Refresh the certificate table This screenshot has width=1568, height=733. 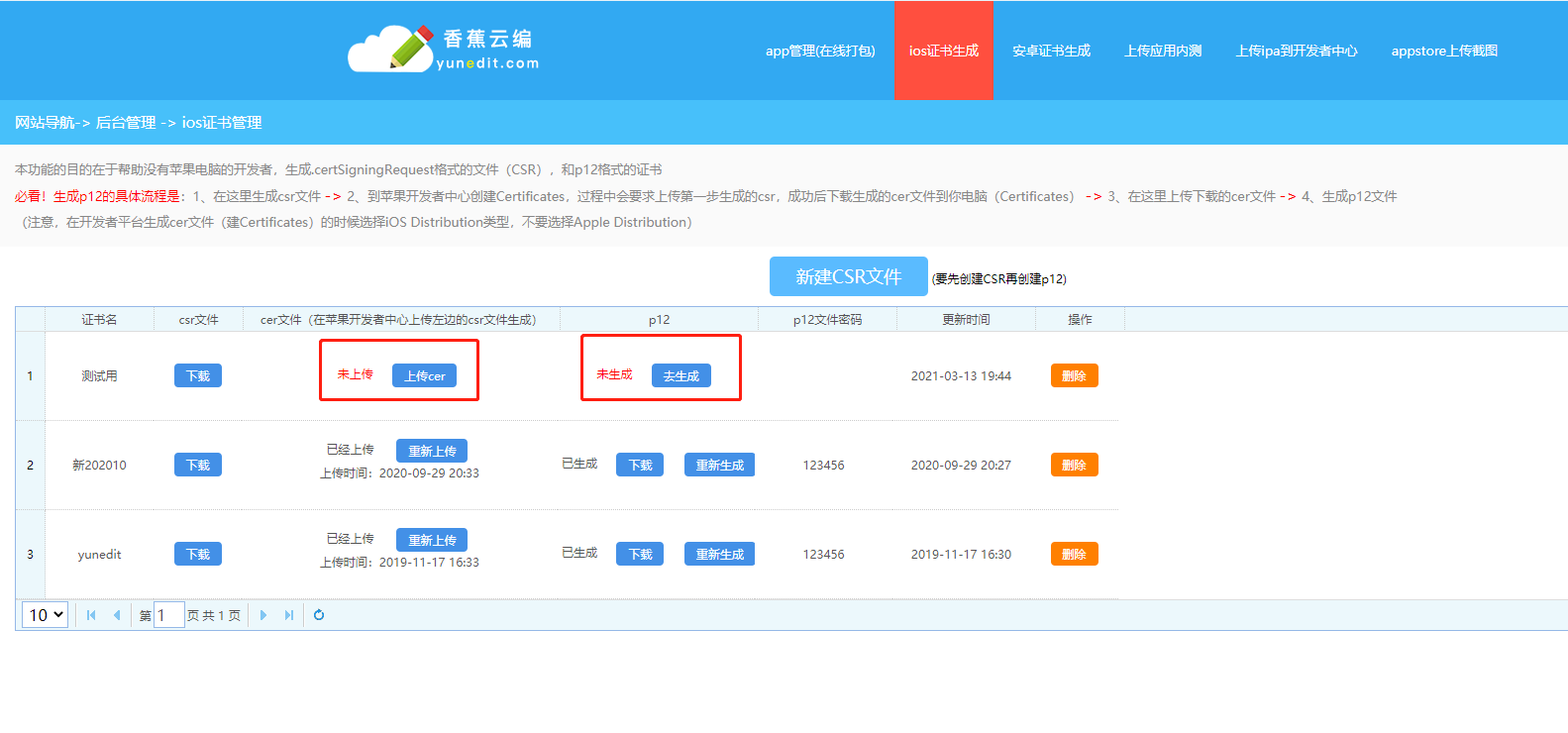click(x=319, y=615)
